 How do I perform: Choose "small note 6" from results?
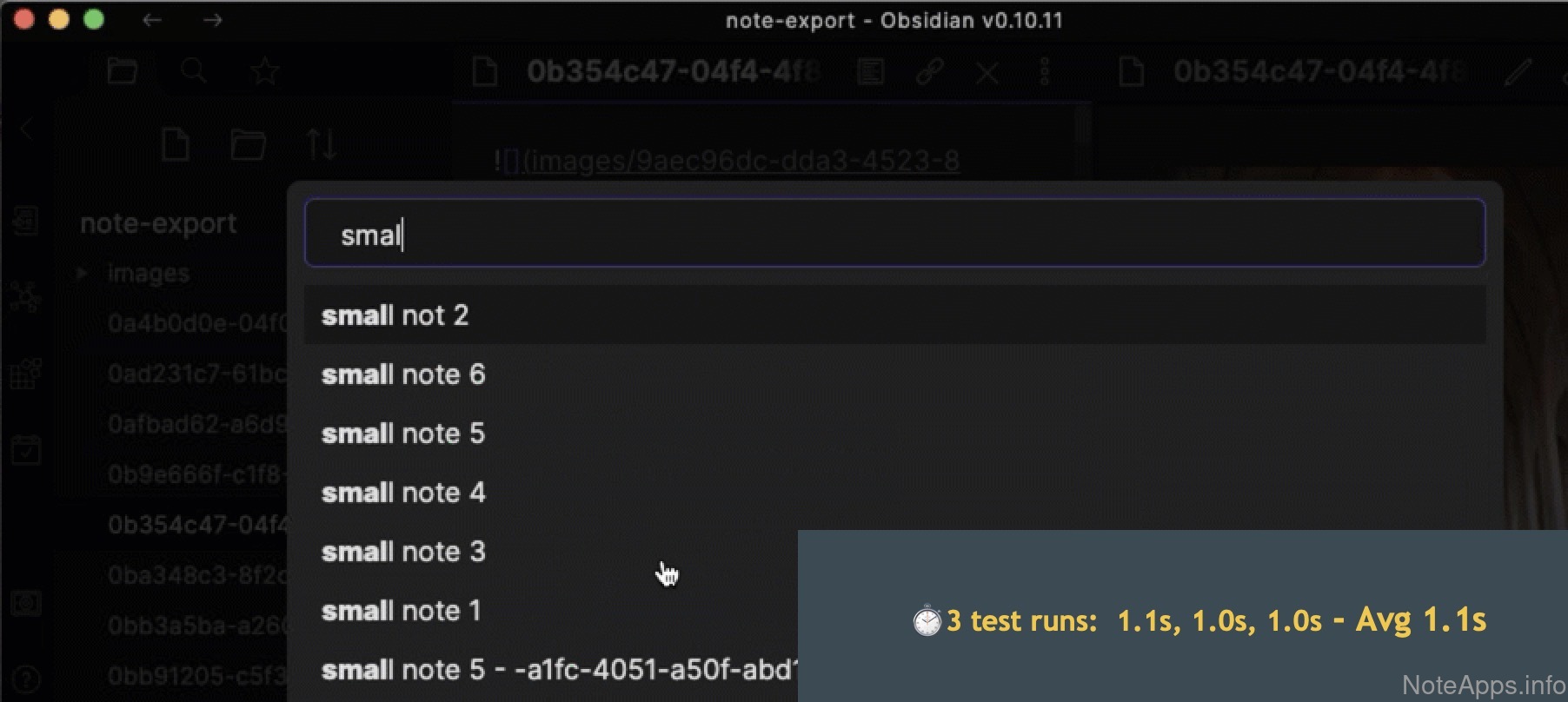[403, 374]
